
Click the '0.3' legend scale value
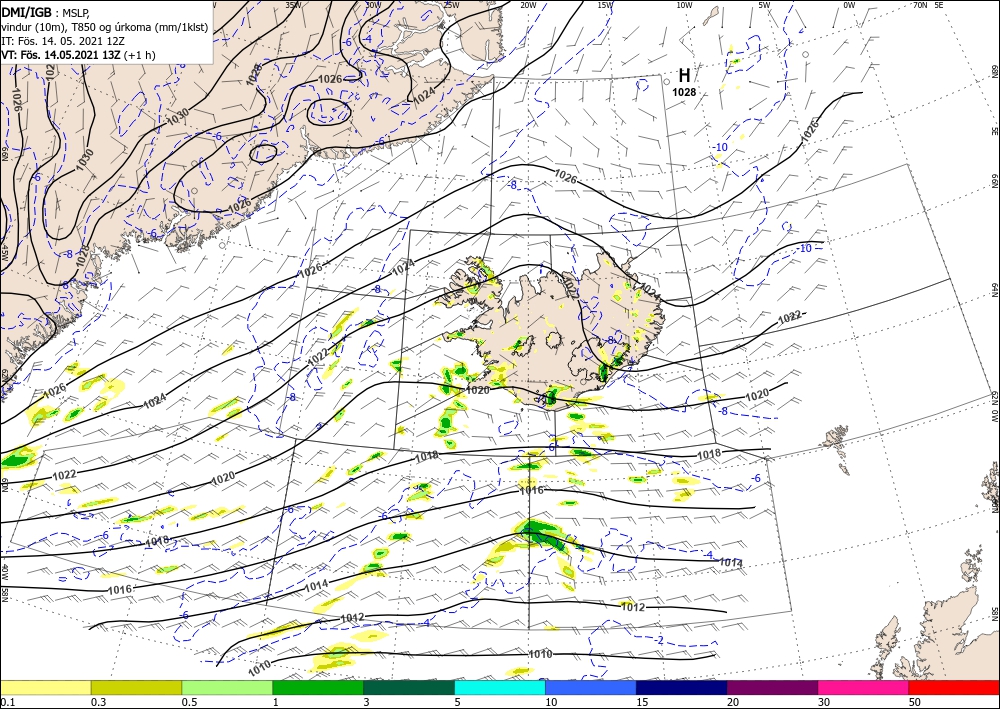(98, 702)
